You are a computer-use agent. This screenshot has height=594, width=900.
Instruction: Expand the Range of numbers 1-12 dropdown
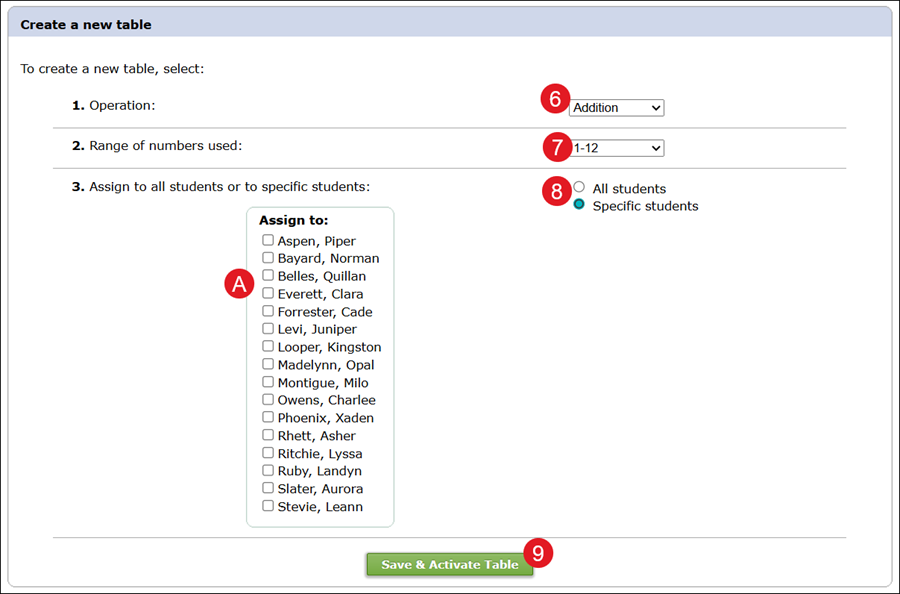616,148
